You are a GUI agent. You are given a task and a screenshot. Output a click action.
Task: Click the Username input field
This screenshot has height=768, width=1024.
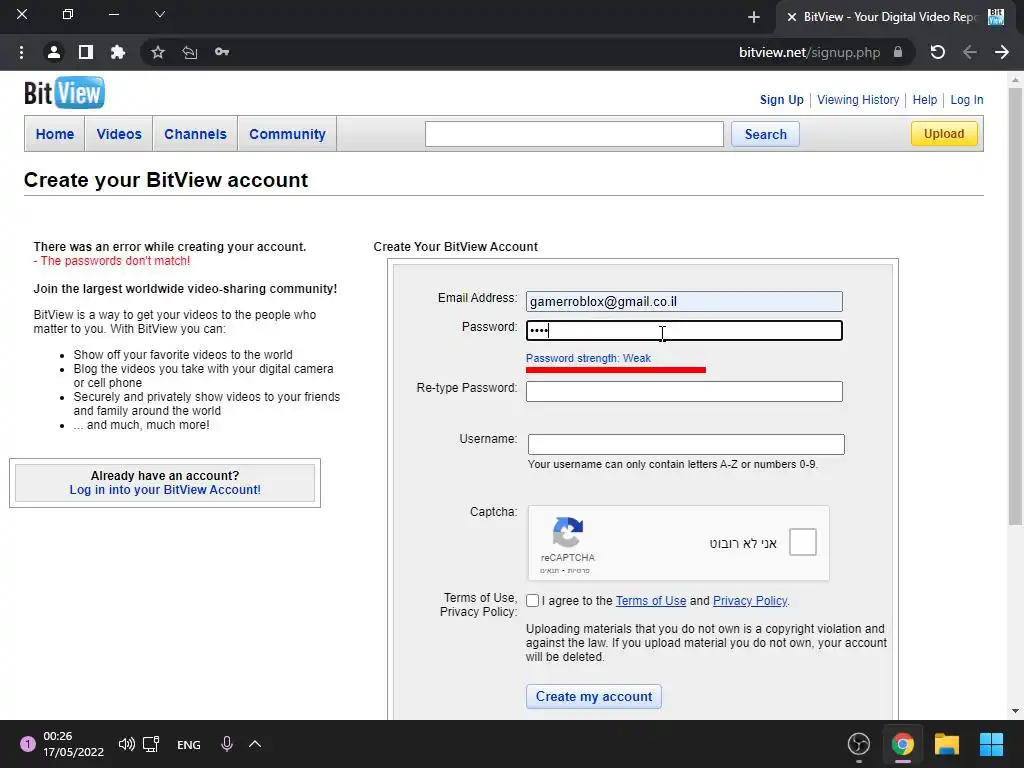[686, 445]
